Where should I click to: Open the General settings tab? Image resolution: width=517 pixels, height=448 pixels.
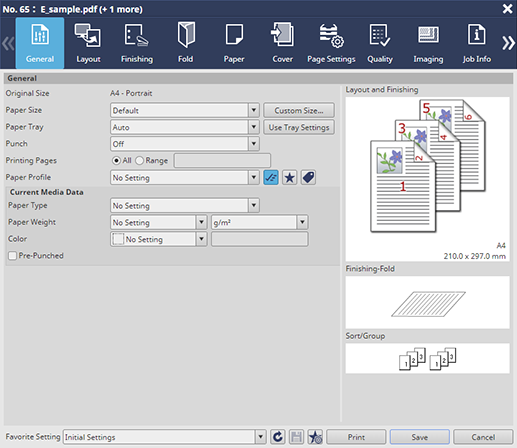[x=40, y=43]
